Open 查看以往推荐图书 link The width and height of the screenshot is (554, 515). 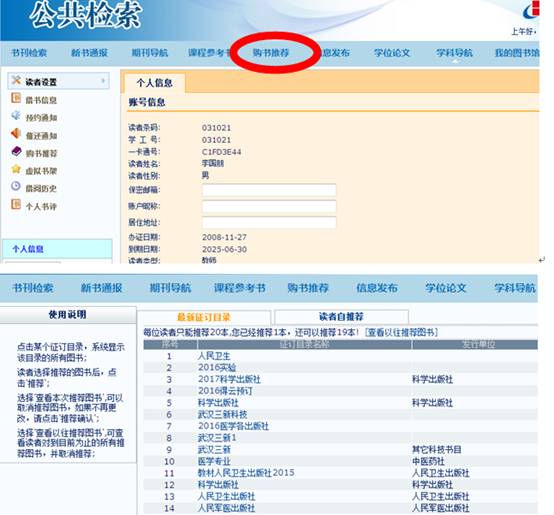(x=401, y=332)
